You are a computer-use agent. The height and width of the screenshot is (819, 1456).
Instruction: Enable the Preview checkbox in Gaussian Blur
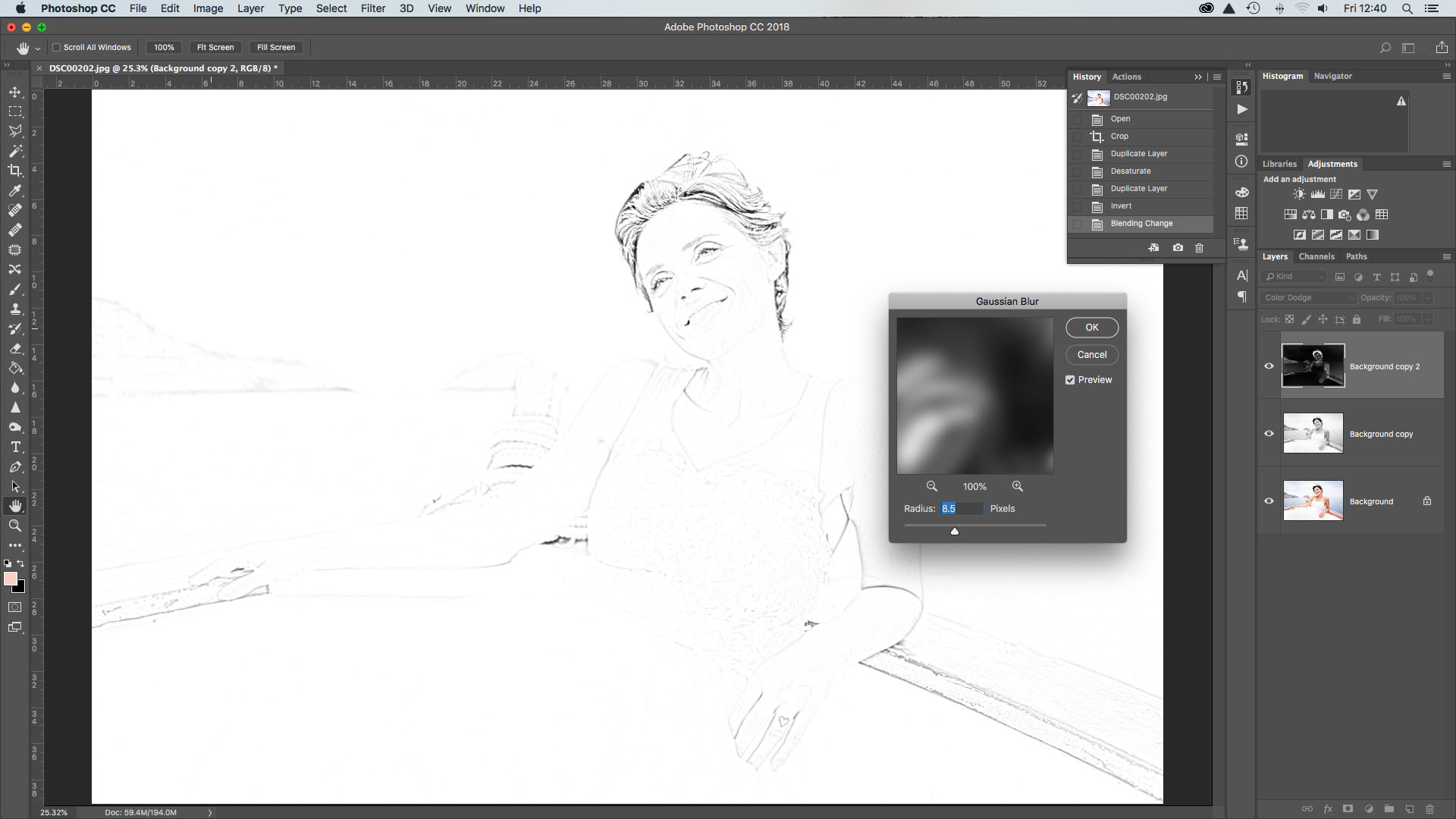1070,379
